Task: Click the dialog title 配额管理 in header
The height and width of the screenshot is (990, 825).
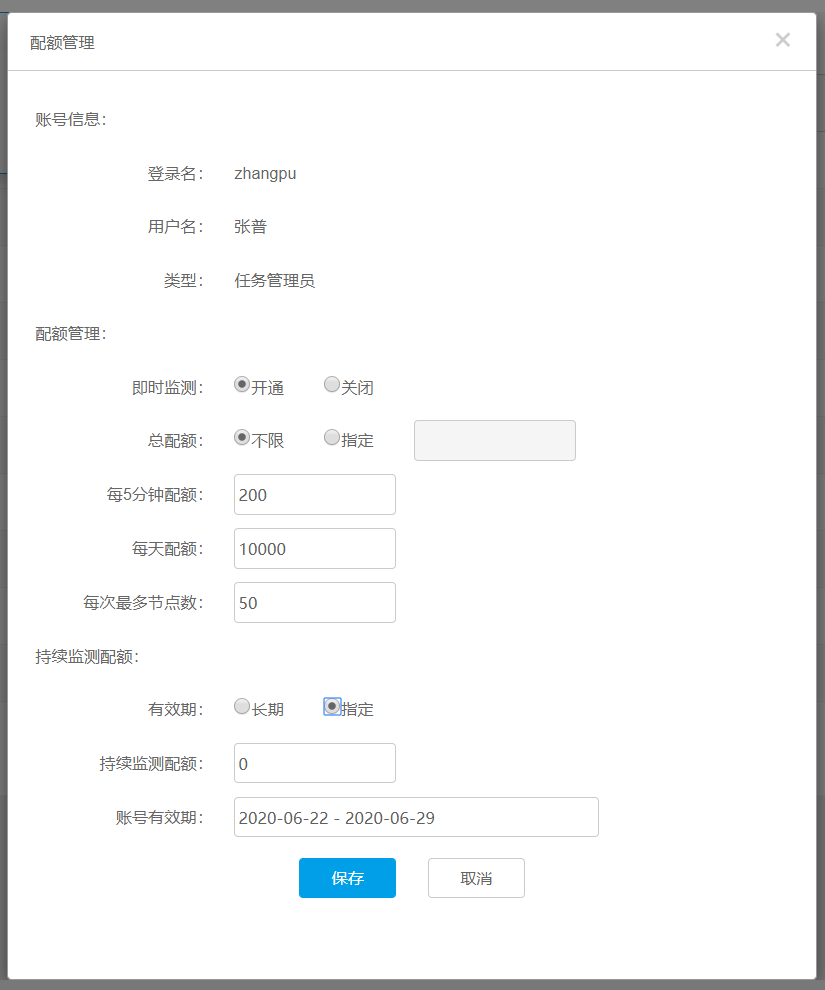Action: [63, 42]
